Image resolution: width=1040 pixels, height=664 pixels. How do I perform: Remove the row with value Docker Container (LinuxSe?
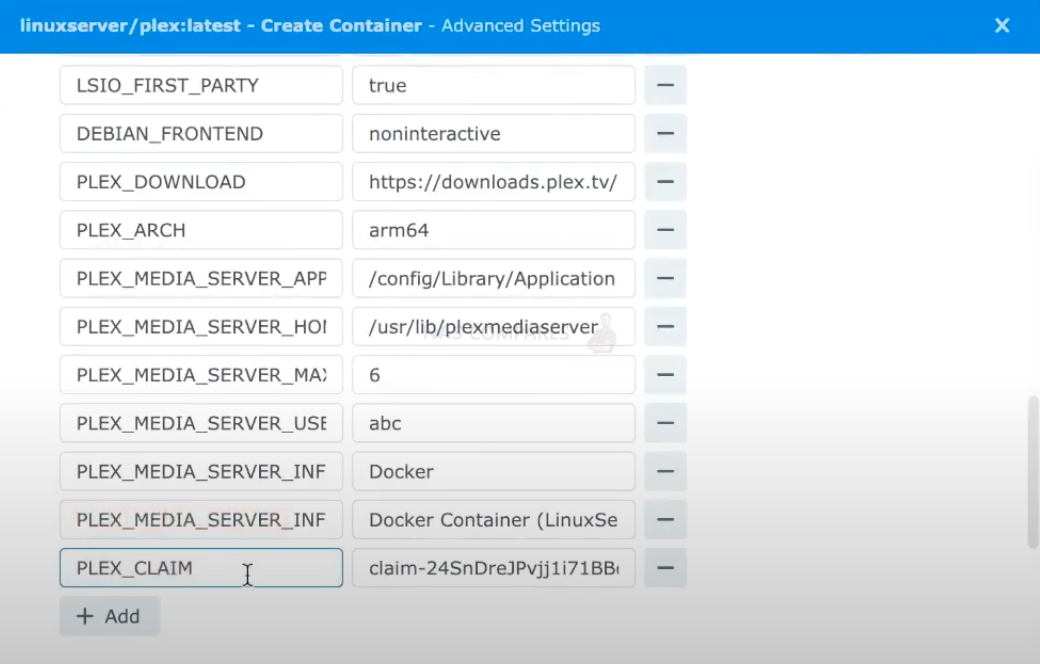point(665,519)
